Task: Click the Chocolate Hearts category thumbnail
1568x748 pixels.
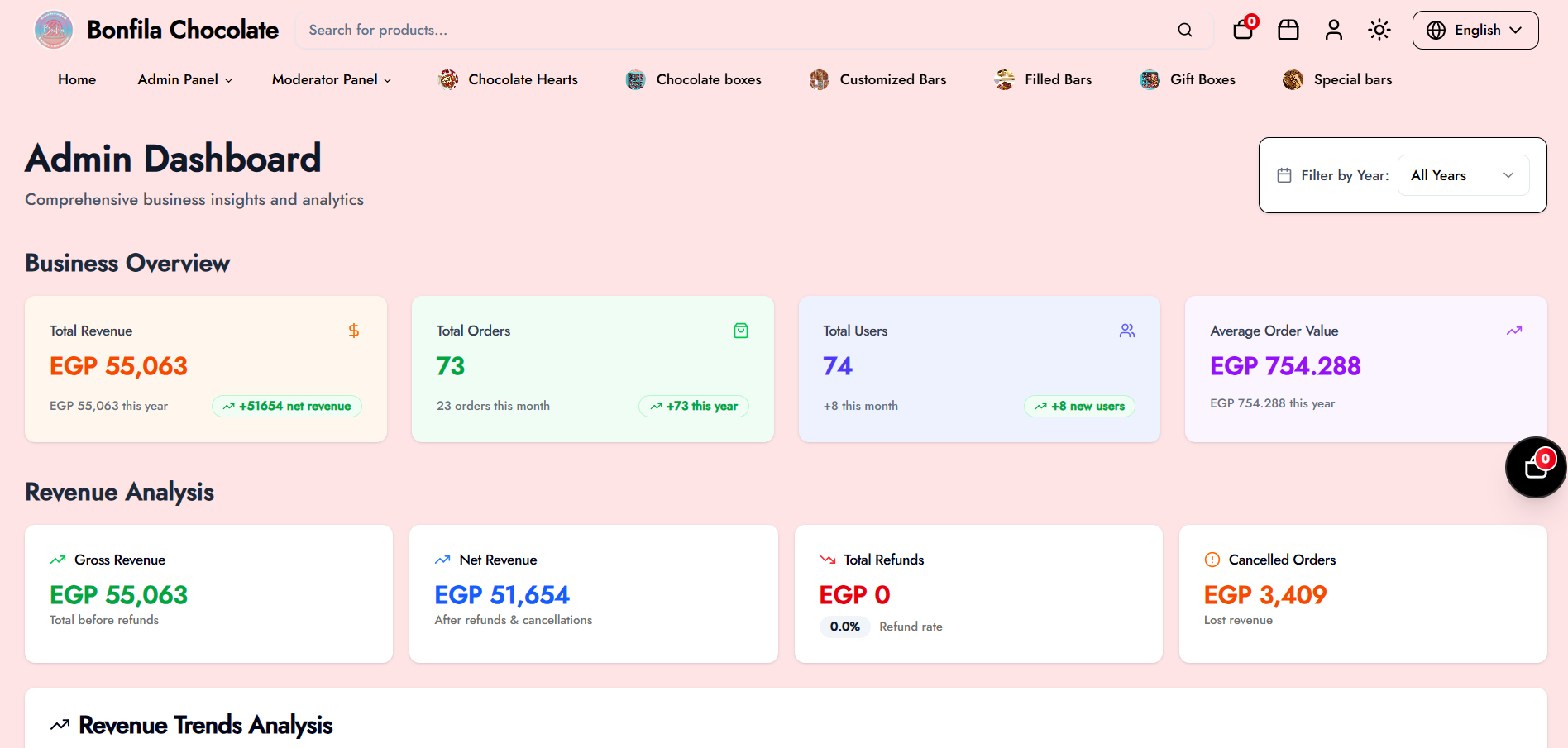Action: coord(448,79)
